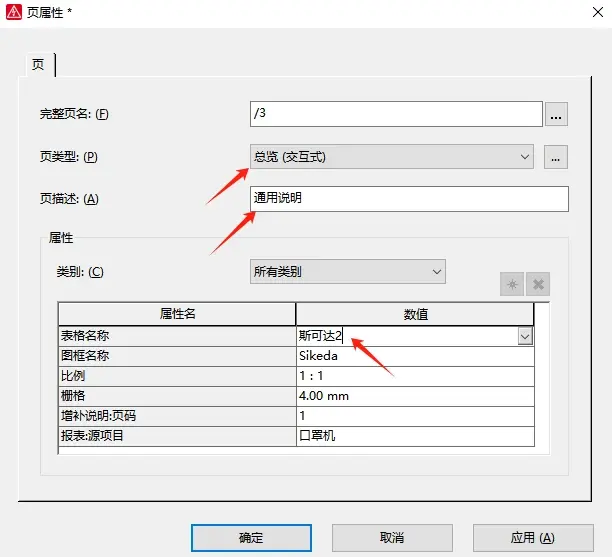Click the delete property X icon

pyautogui.click(x=538, y=284)
